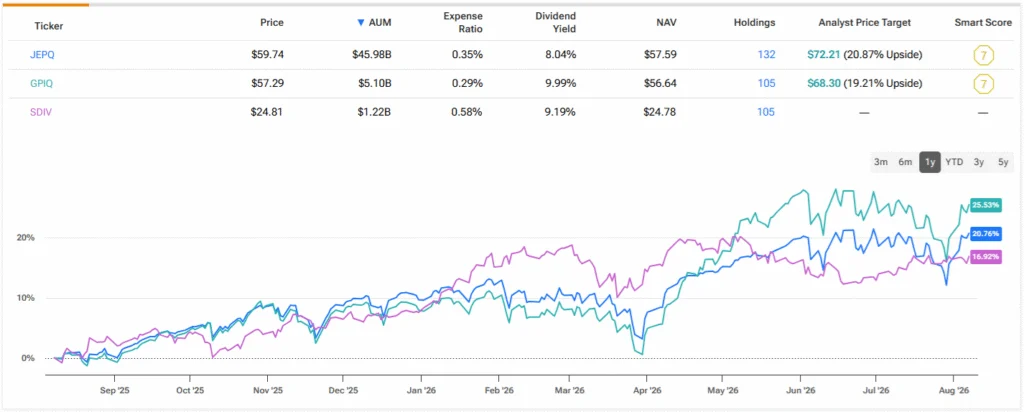Image resolution: width=1024 pixels, height=412 pixels.
Task: Click the Oct '25 axis label
Action: click(x=190, y=391)
